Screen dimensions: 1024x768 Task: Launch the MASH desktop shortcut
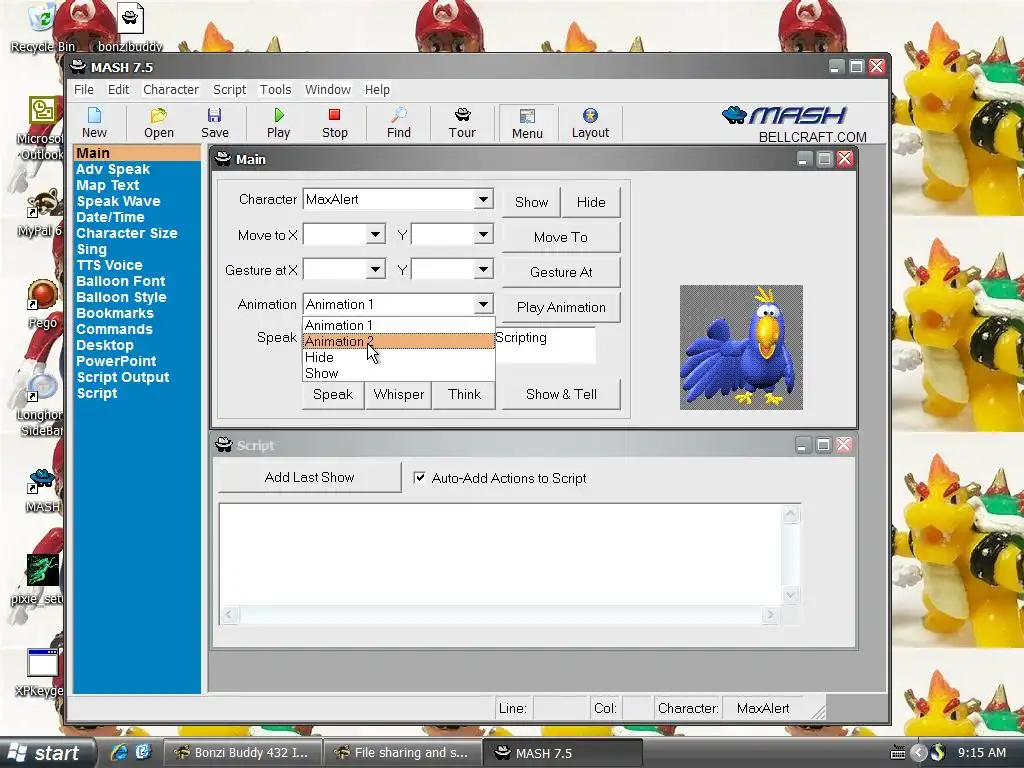tap(42, 490)
